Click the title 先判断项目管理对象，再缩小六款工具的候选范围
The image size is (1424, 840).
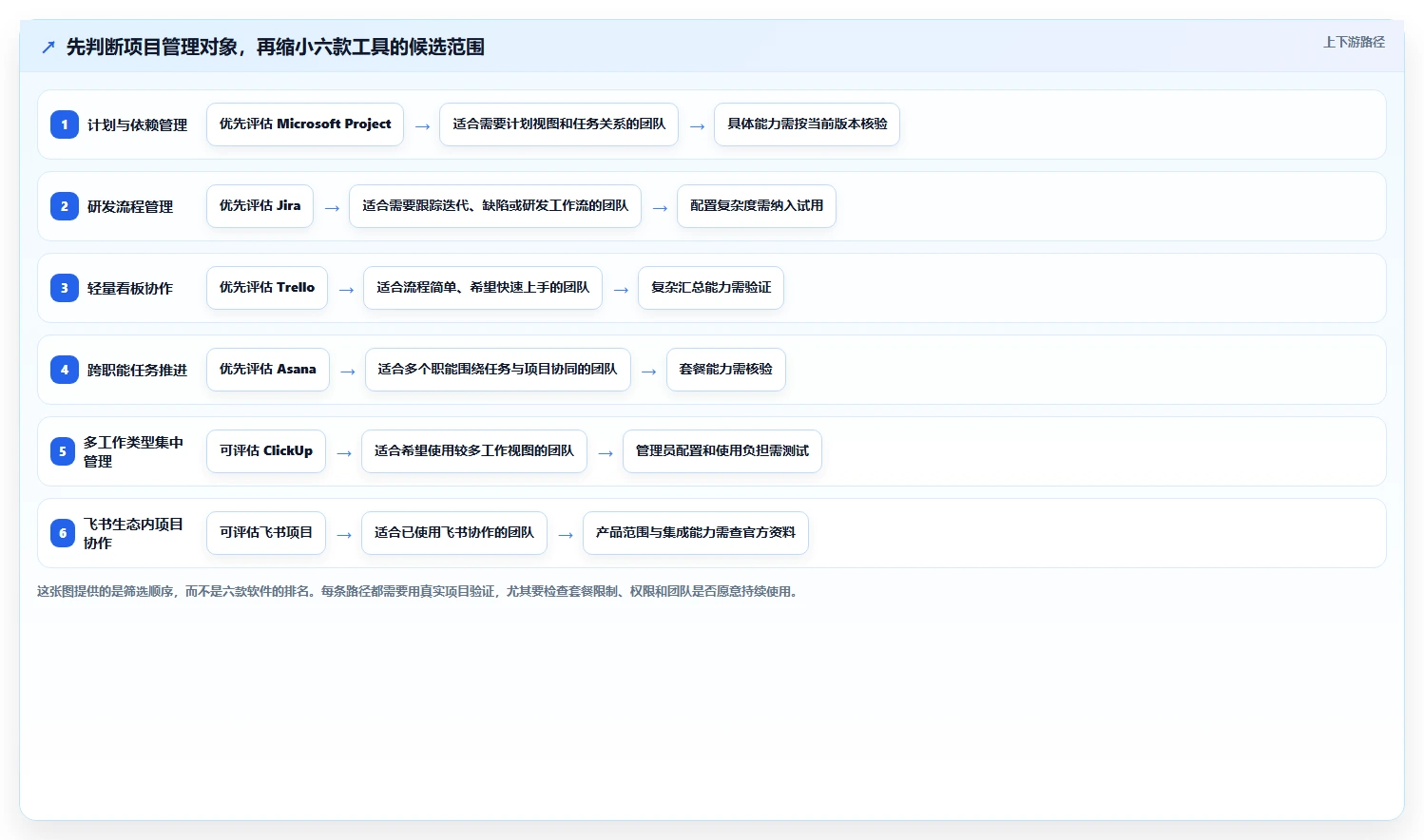pyautogui.click(x=276, y=48)
